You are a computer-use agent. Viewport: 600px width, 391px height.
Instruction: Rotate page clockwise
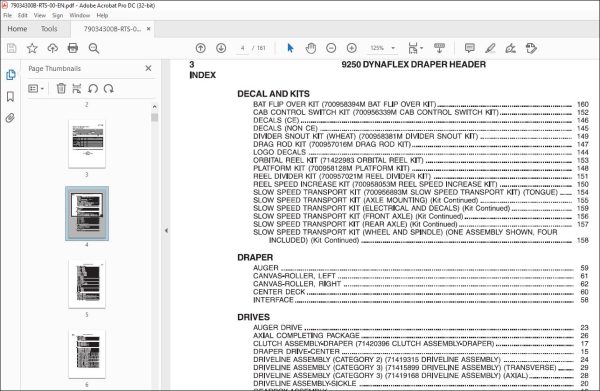(109, 89)
